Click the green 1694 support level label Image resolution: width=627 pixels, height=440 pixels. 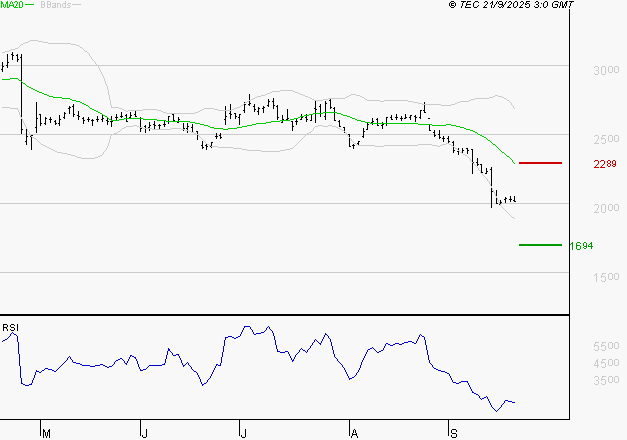tap(581, 246)
